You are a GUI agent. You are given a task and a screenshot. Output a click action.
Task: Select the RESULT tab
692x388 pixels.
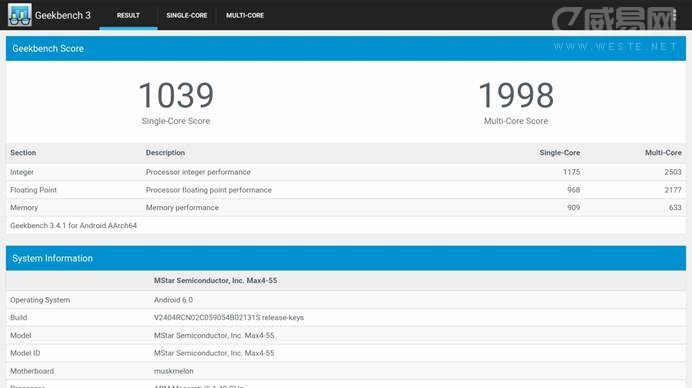tap(128, 15)
